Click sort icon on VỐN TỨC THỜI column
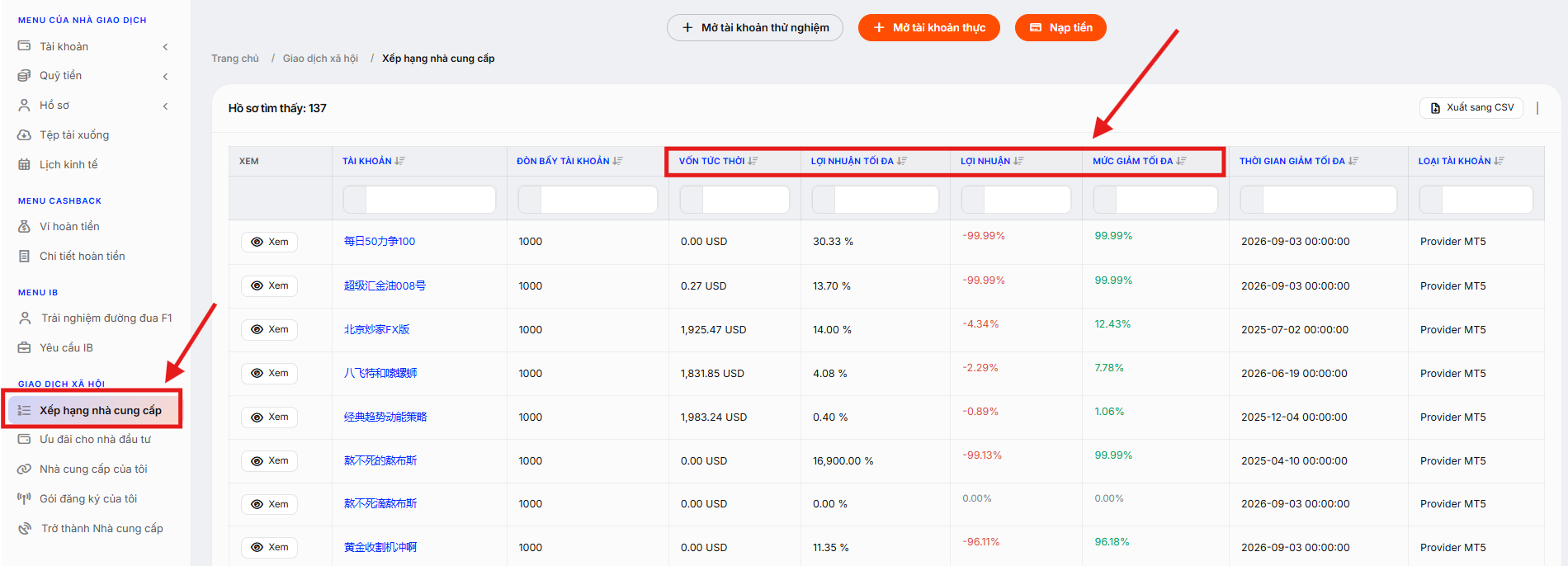The width and height of the screenshot is (1568, 566). coord(753,161)
